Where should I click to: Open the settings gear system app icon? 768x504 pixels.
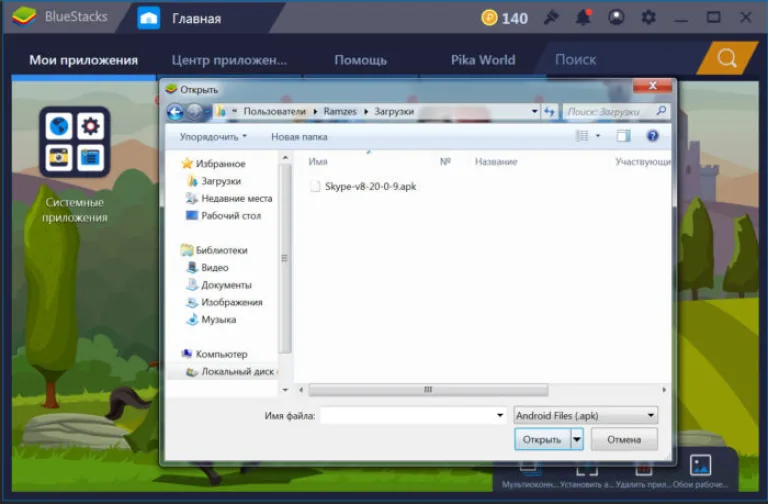[90, 126]
